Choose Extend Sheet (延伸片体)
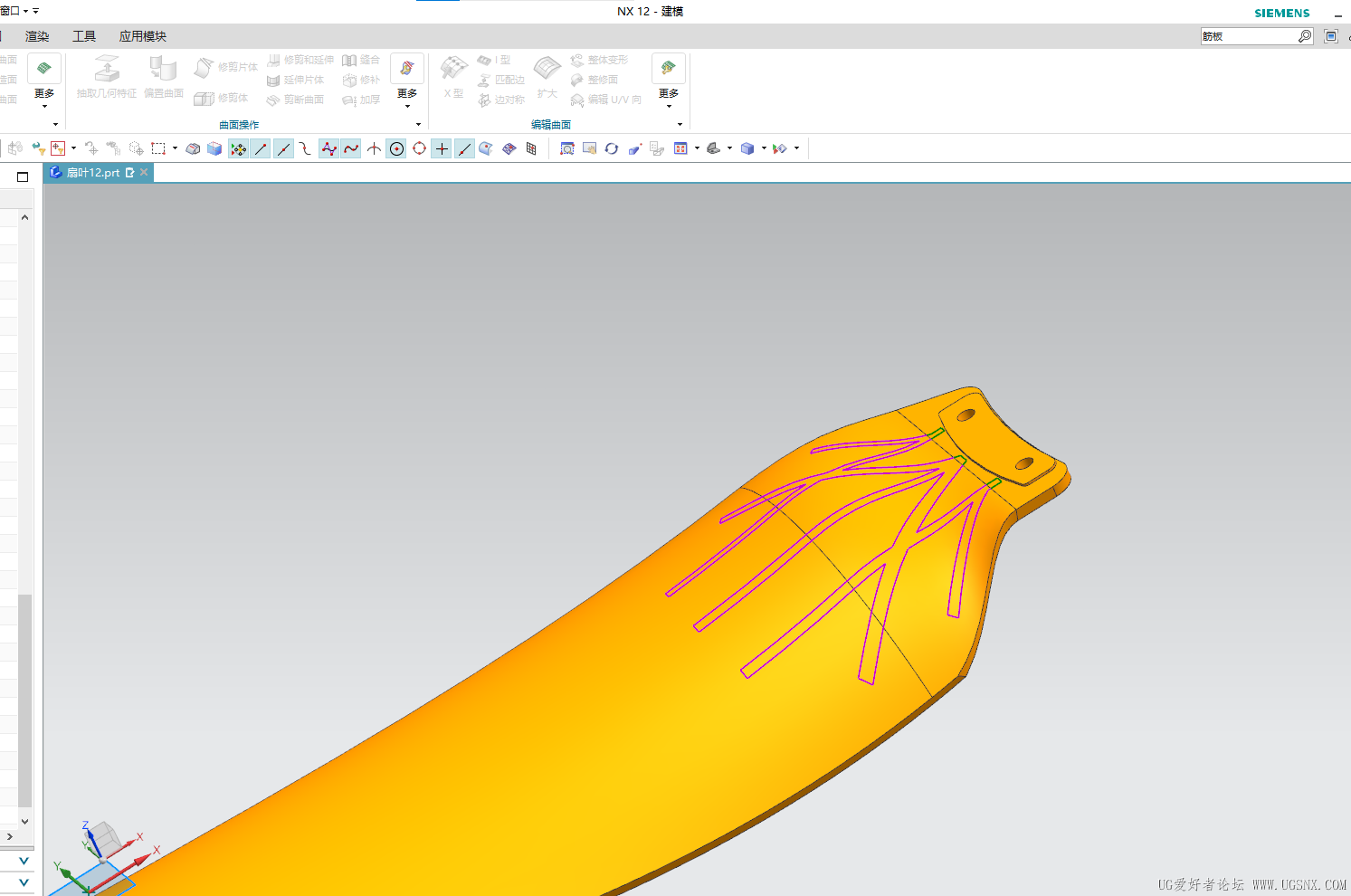Image resolution: width=1351 pixels, height=896 pixels. click(295, 80)
